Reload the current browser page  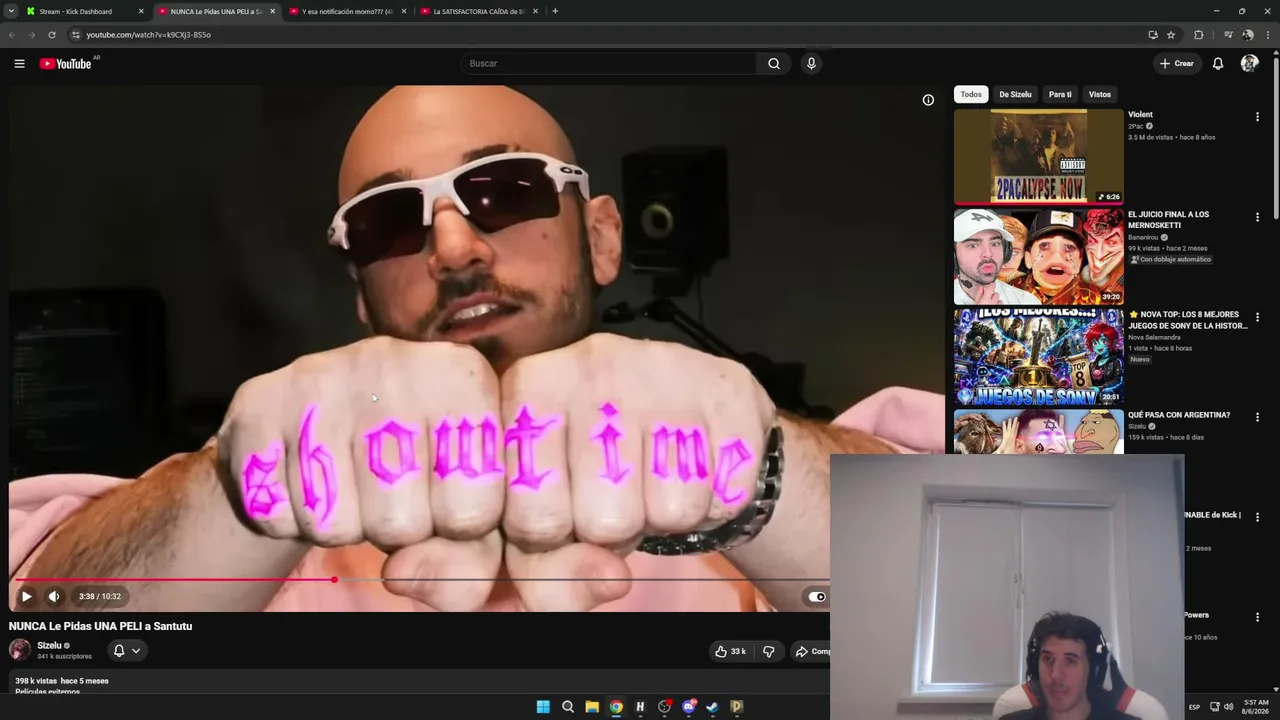(x=52, y=34)
